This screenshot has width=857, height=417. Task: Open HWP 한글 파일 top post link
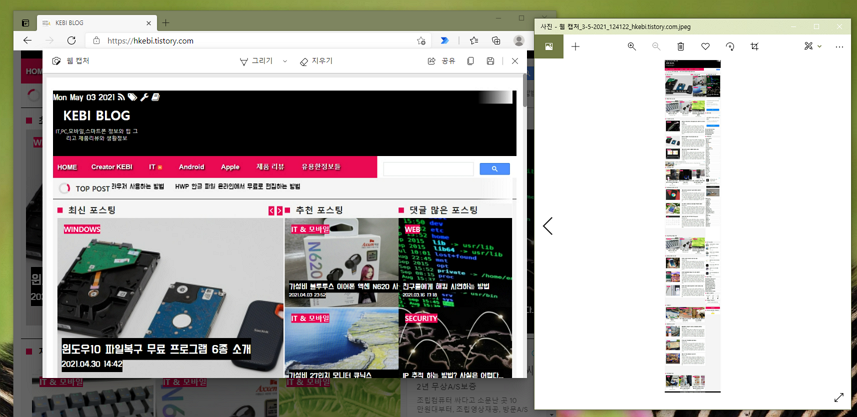click(x=238, y=186)
